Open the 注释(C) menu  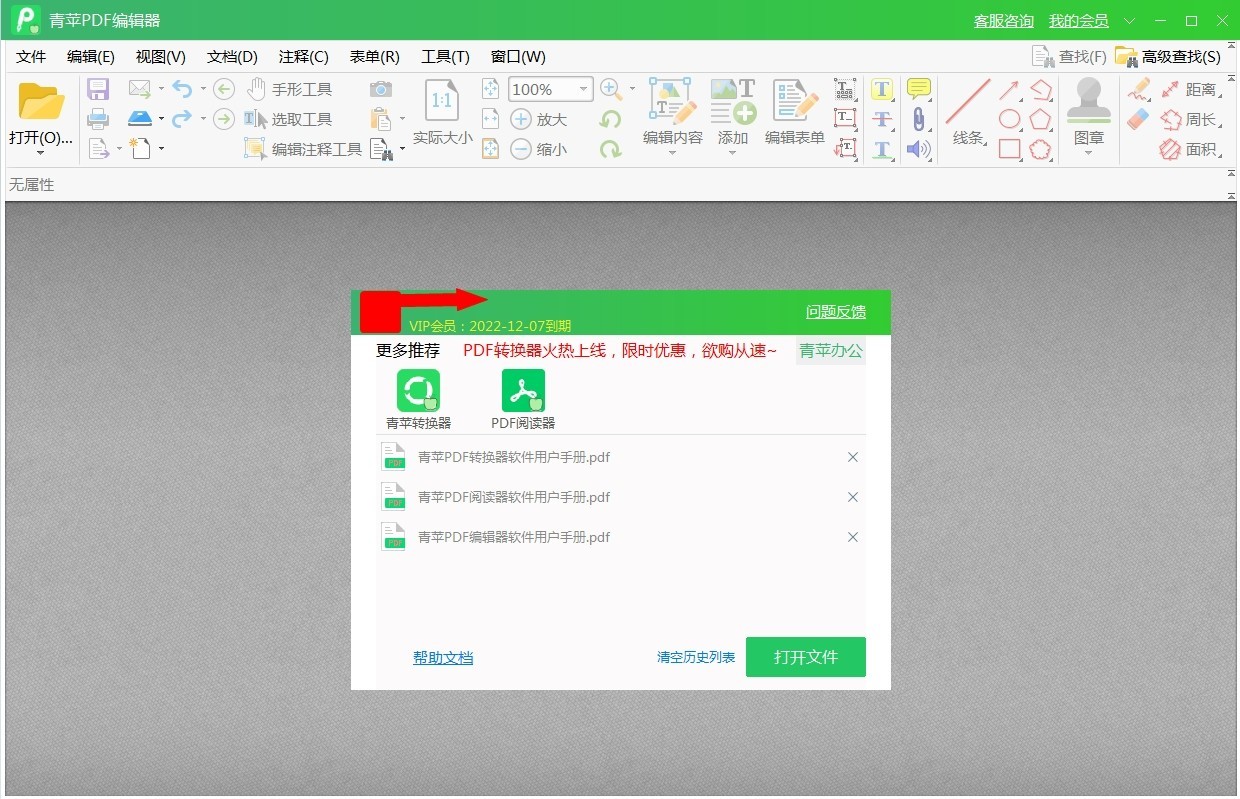(303, 57)
